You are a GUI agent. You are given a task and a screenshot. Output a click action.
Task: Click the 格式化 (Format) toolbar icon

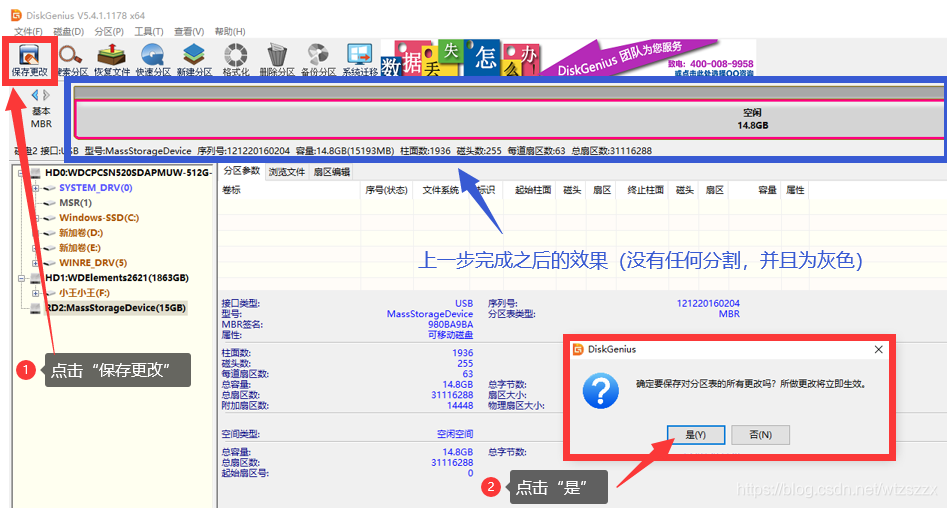click(236, 60)
